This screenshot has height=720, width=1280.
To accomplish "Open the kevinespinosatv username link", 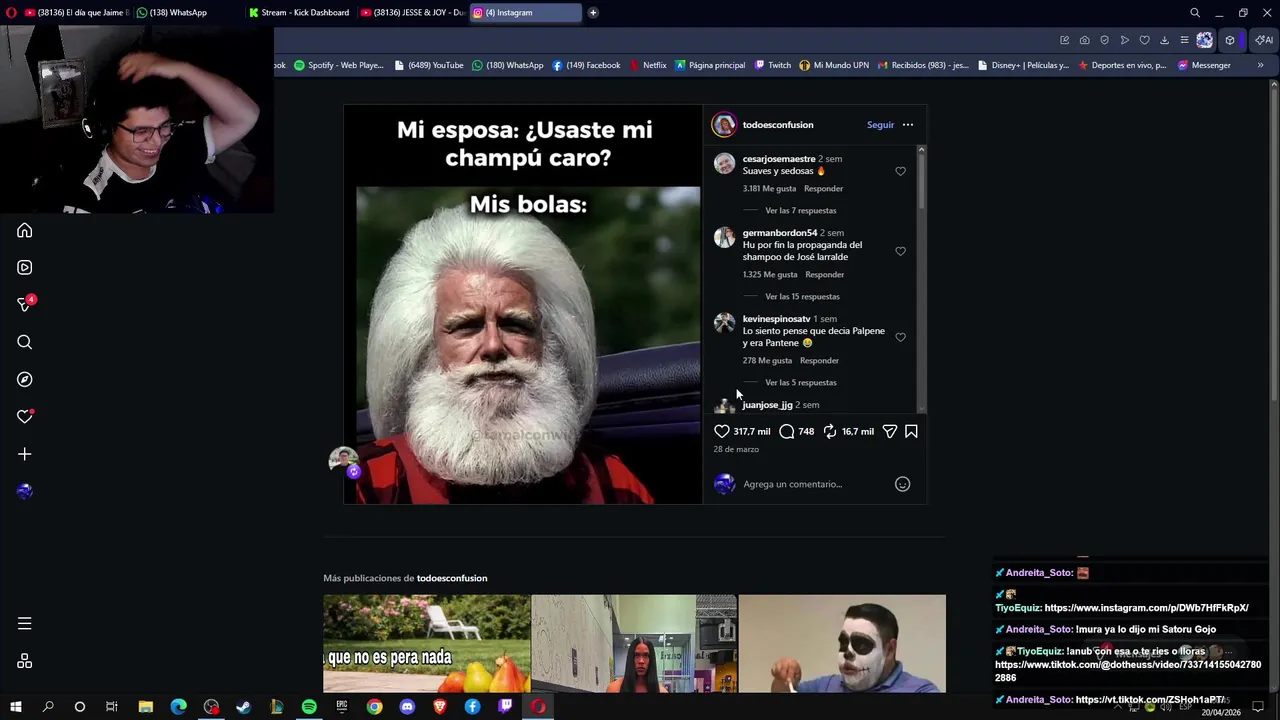I will 776,319.
